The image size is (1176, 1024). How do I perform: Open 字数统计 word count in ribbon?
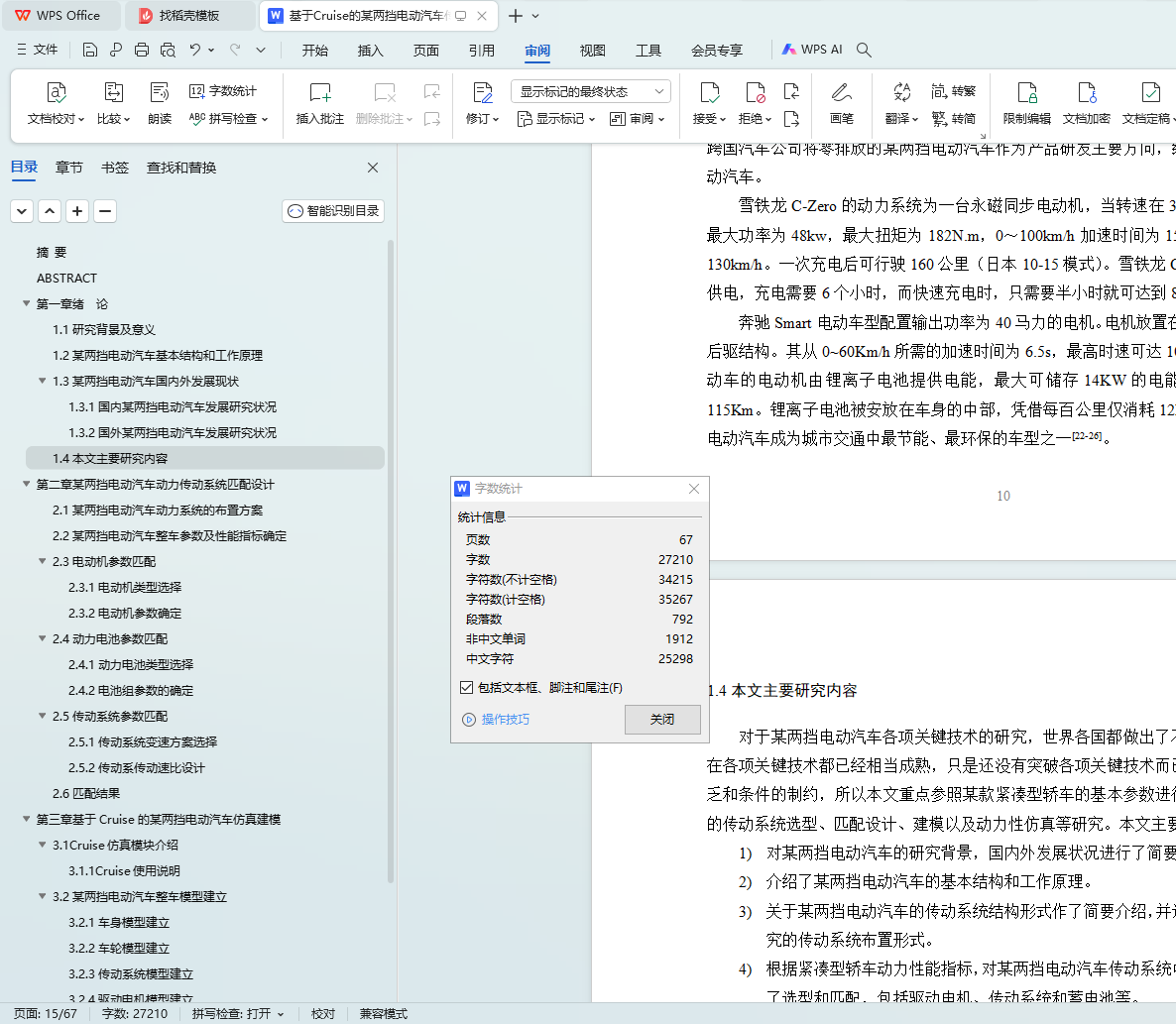pyautogui.click(x=223, y=91)
